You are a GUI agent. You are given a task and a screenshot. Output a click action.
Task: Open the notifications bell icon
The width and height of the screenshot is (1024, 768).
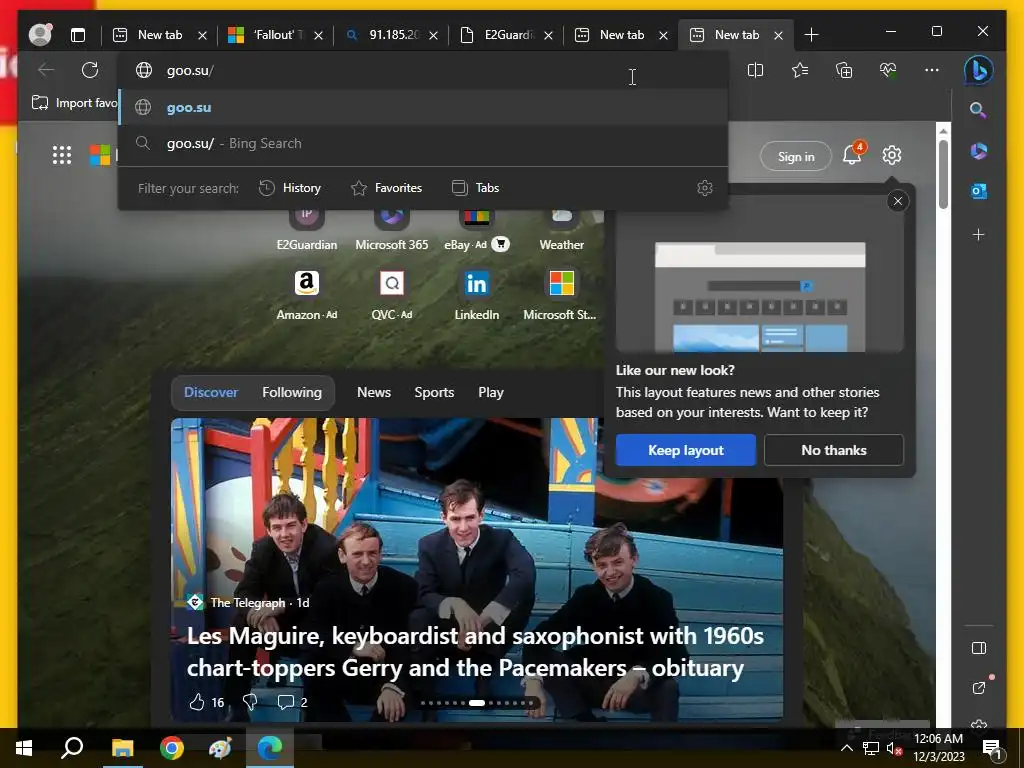pos(853,154)
